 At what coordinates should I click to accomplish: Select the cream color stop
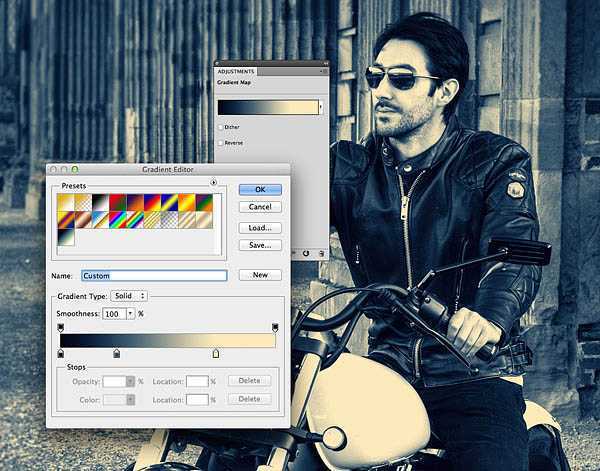tap(216, 354)
